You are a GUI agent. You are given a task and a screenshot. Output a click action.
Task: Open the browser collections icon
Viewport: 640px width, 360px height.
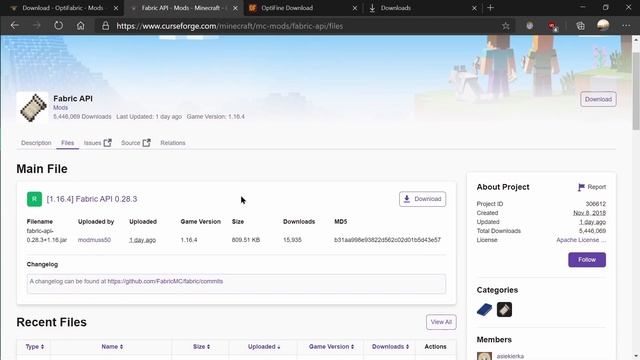[580, 26]
